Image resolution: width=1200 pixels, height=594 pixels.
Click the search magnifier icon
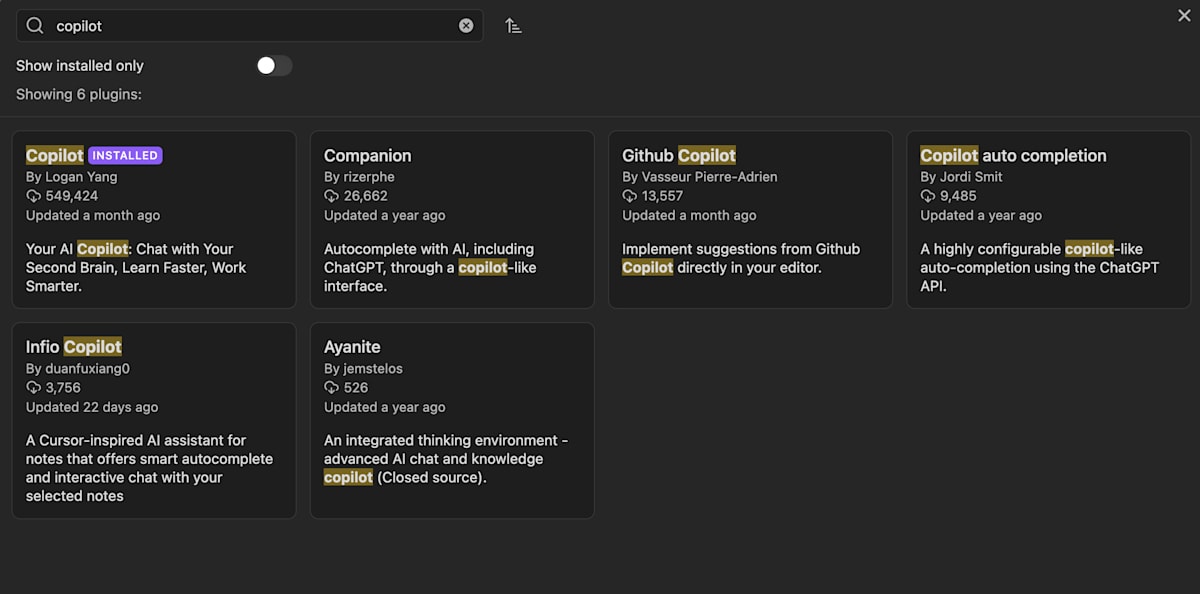pyautogui.click(x=35, y=26)
